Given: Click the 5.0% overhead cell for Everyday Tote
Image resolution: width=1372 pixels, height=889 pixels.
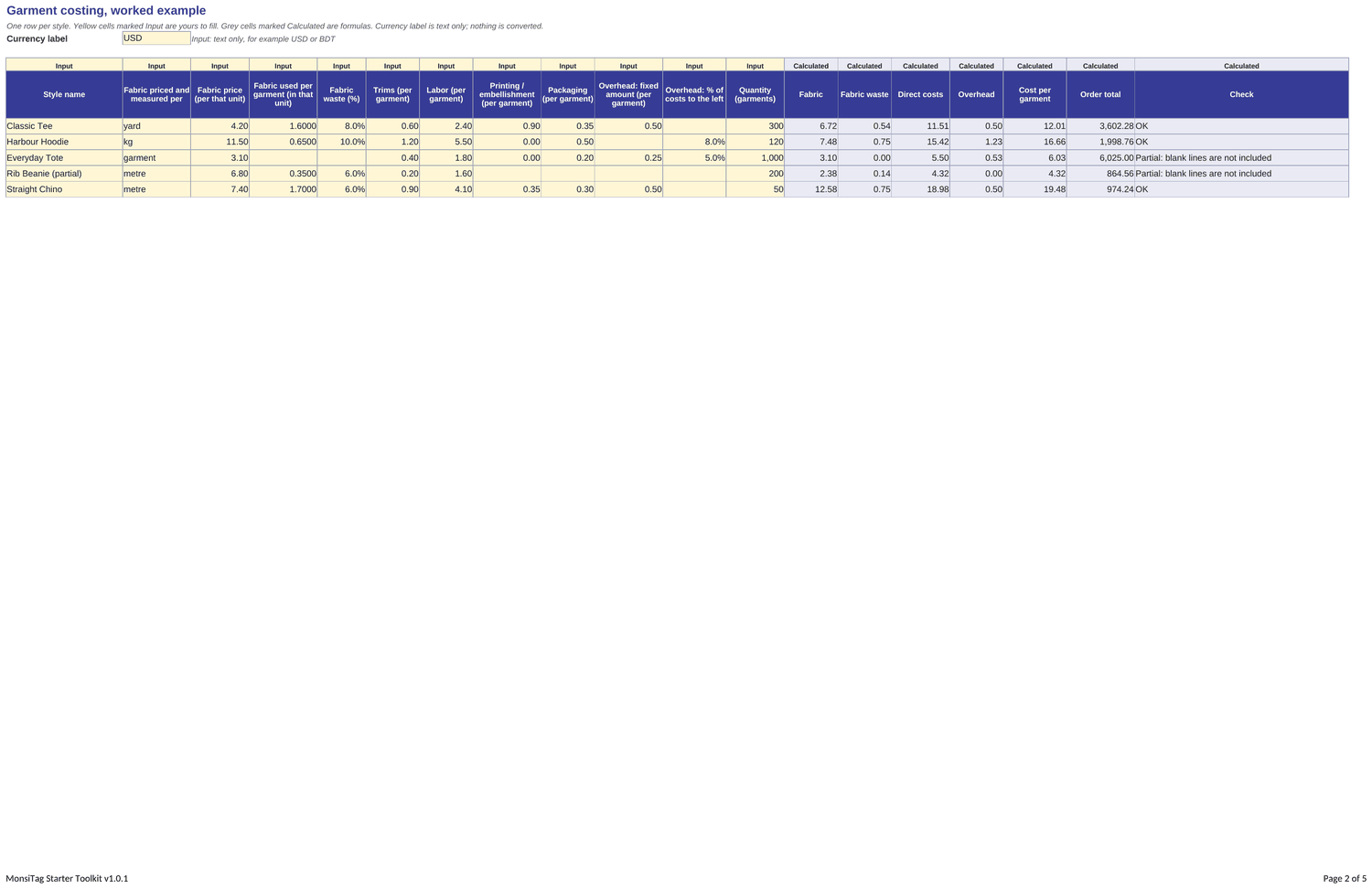Looking at the screenshot, I should tap(694, 158).
